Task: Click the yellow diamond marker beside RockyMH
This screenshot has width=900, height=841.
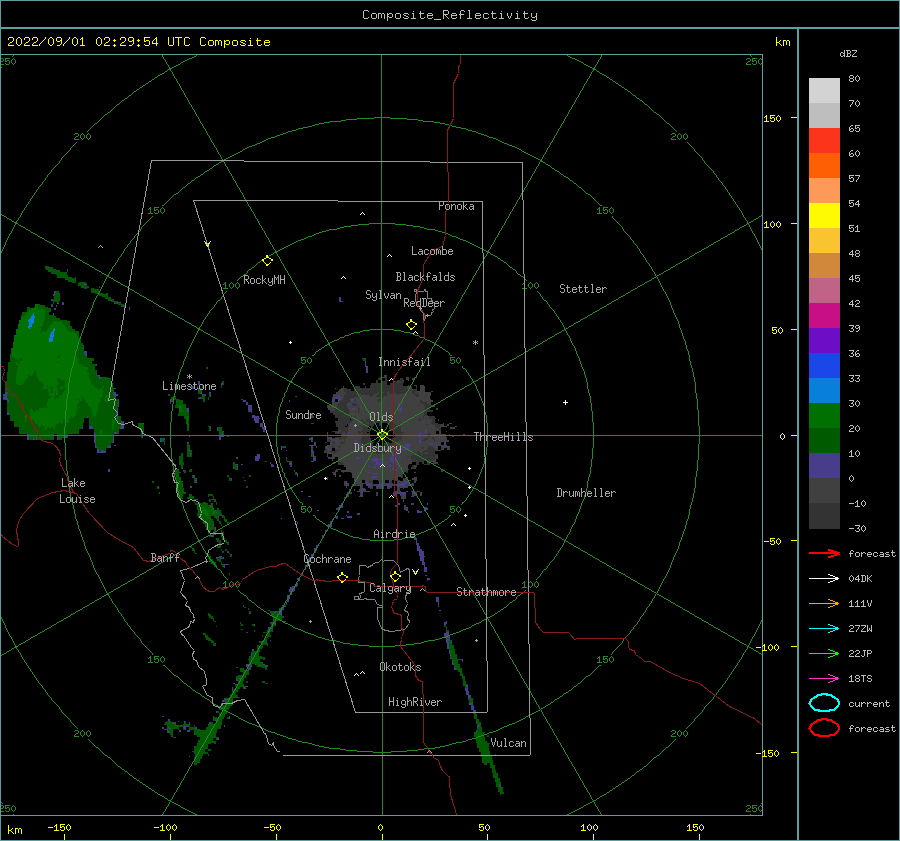Action: (x=267, y=261)
